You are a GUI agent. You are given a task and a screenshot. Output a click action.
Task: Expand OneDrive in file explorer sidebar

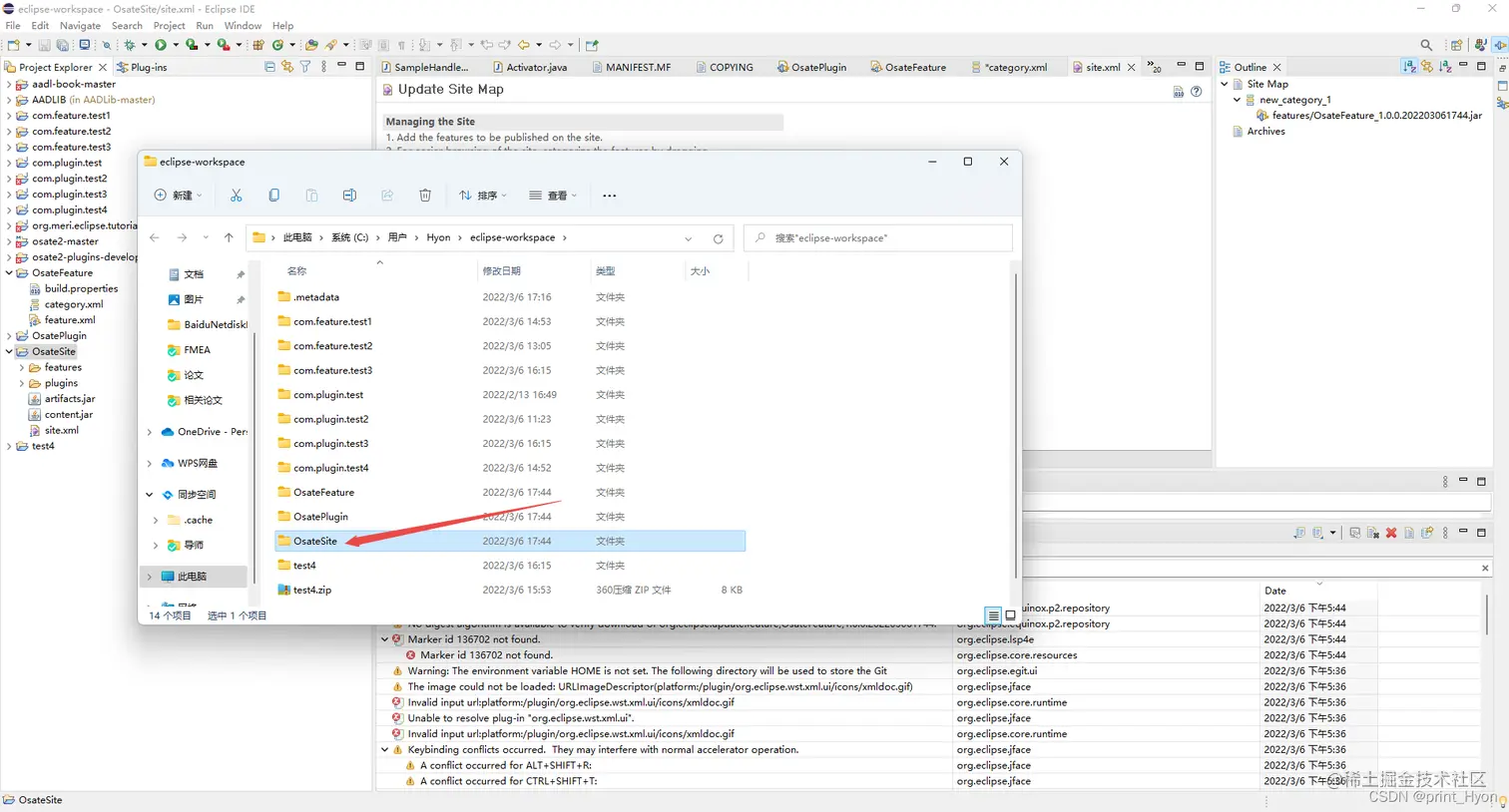[x=150, y=432]
